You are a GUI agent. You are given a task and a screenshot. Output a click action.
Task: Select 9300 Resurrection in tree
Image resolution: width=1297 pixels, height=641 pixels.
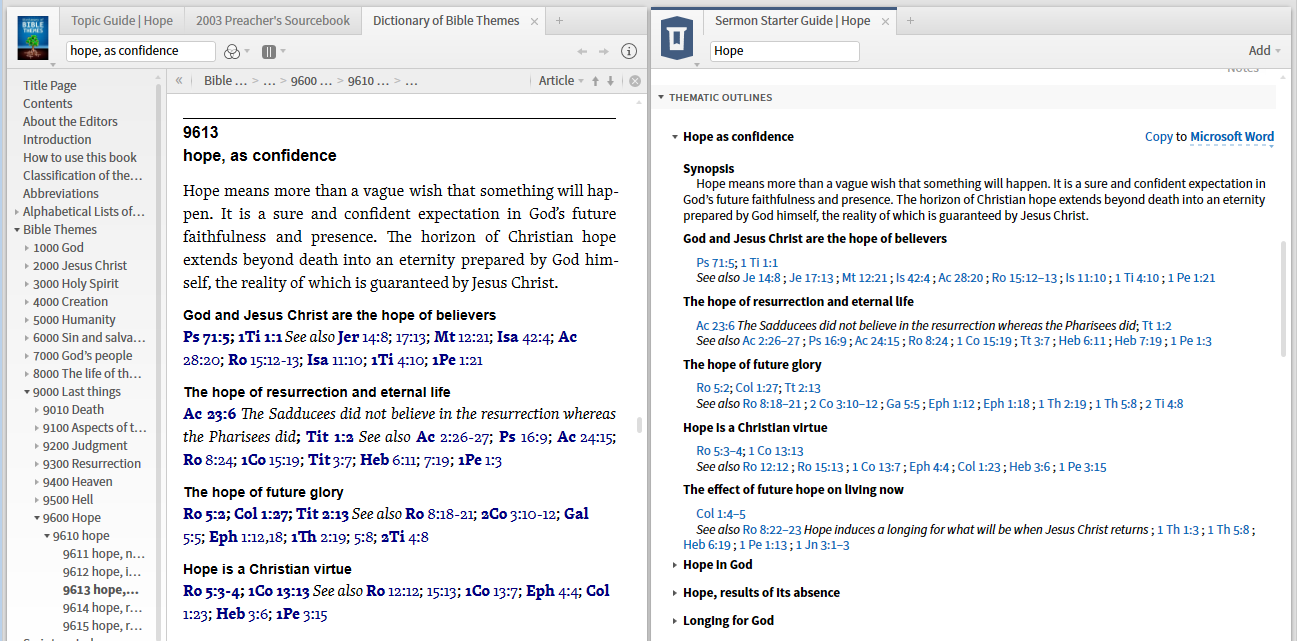pos(92,464)
